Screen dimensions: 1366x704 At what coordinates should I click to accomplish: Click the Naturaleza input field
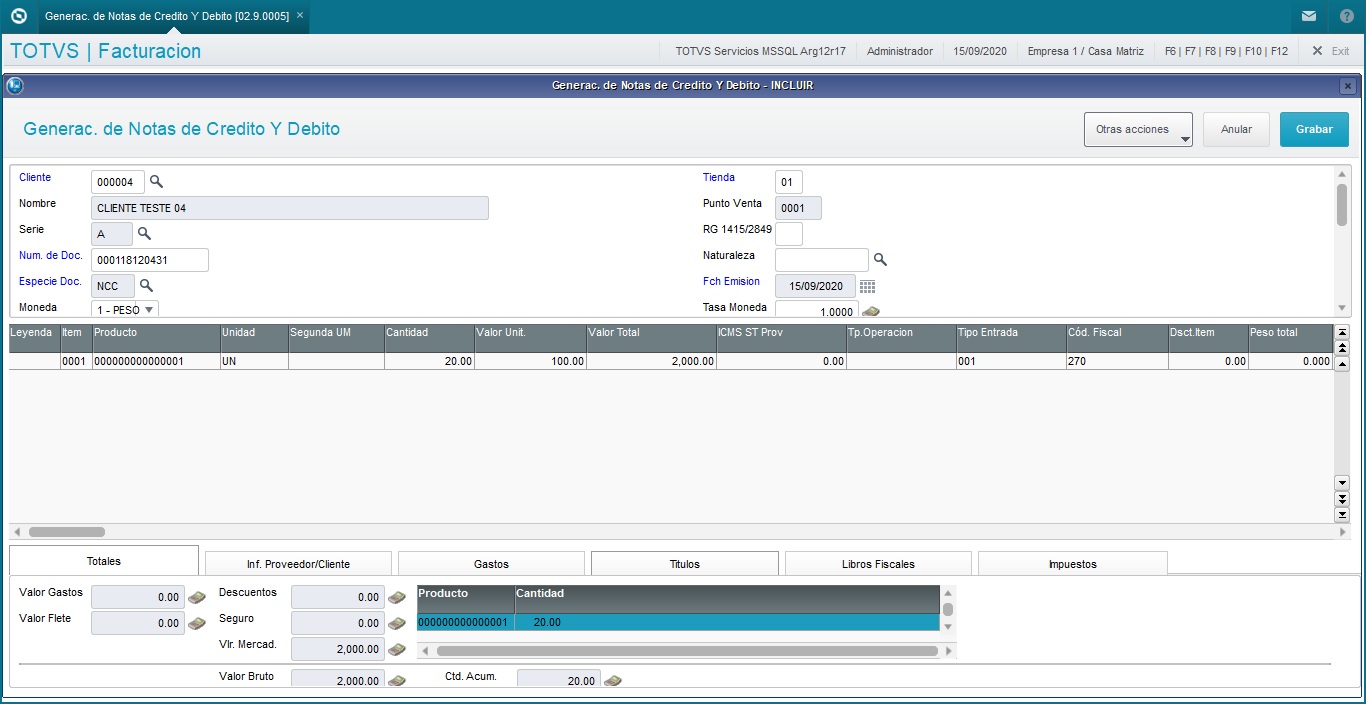(822, 260)
